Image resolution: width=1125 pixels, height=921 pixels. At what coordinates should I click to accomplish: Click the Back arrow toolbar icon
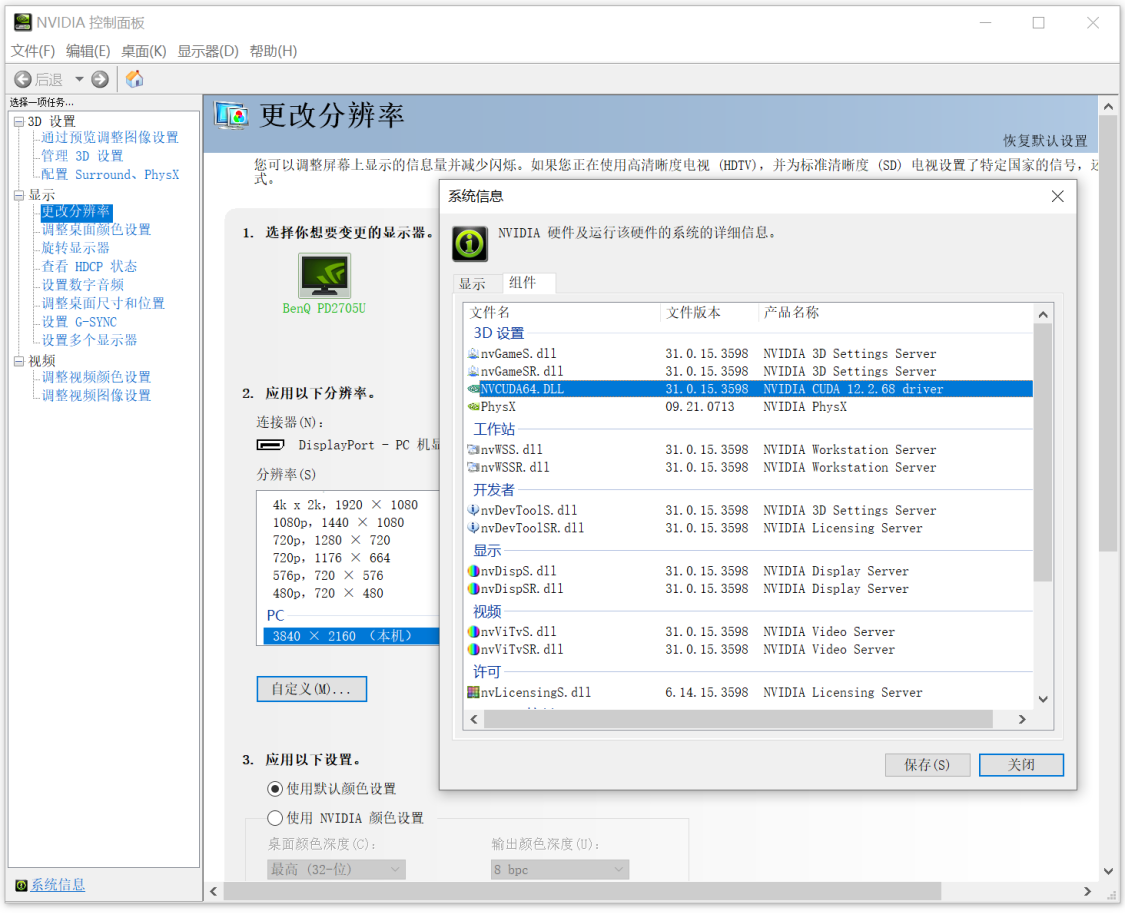[23, 79]
